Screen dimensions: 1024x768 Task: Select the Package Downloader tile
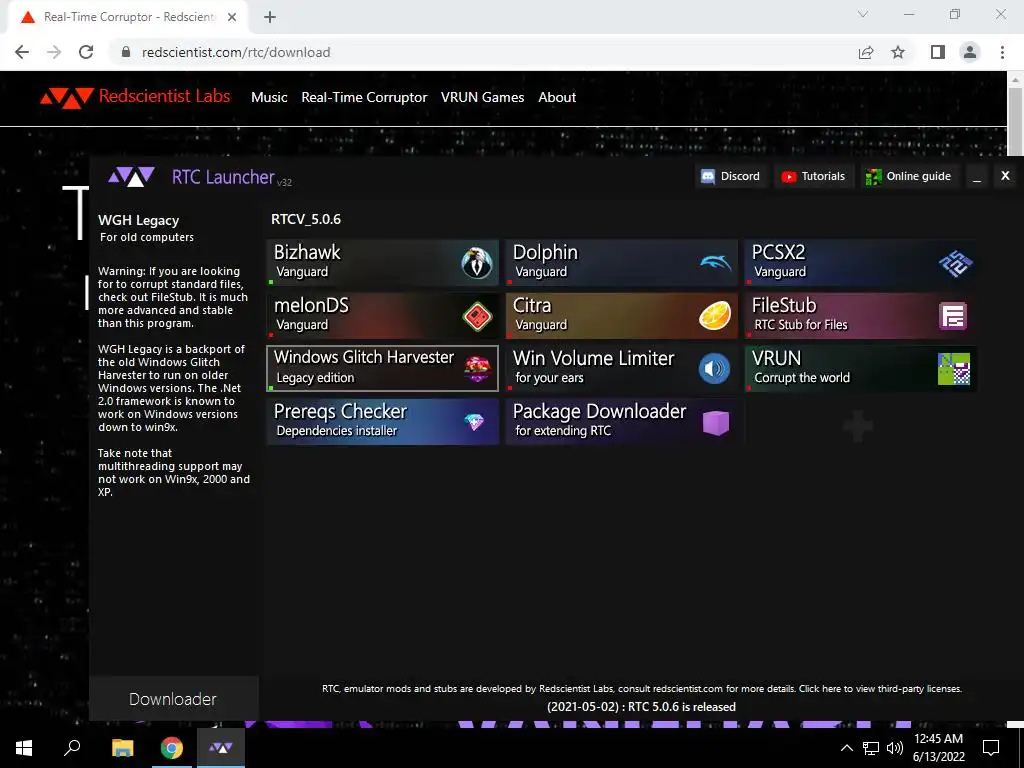click(622, 422)
